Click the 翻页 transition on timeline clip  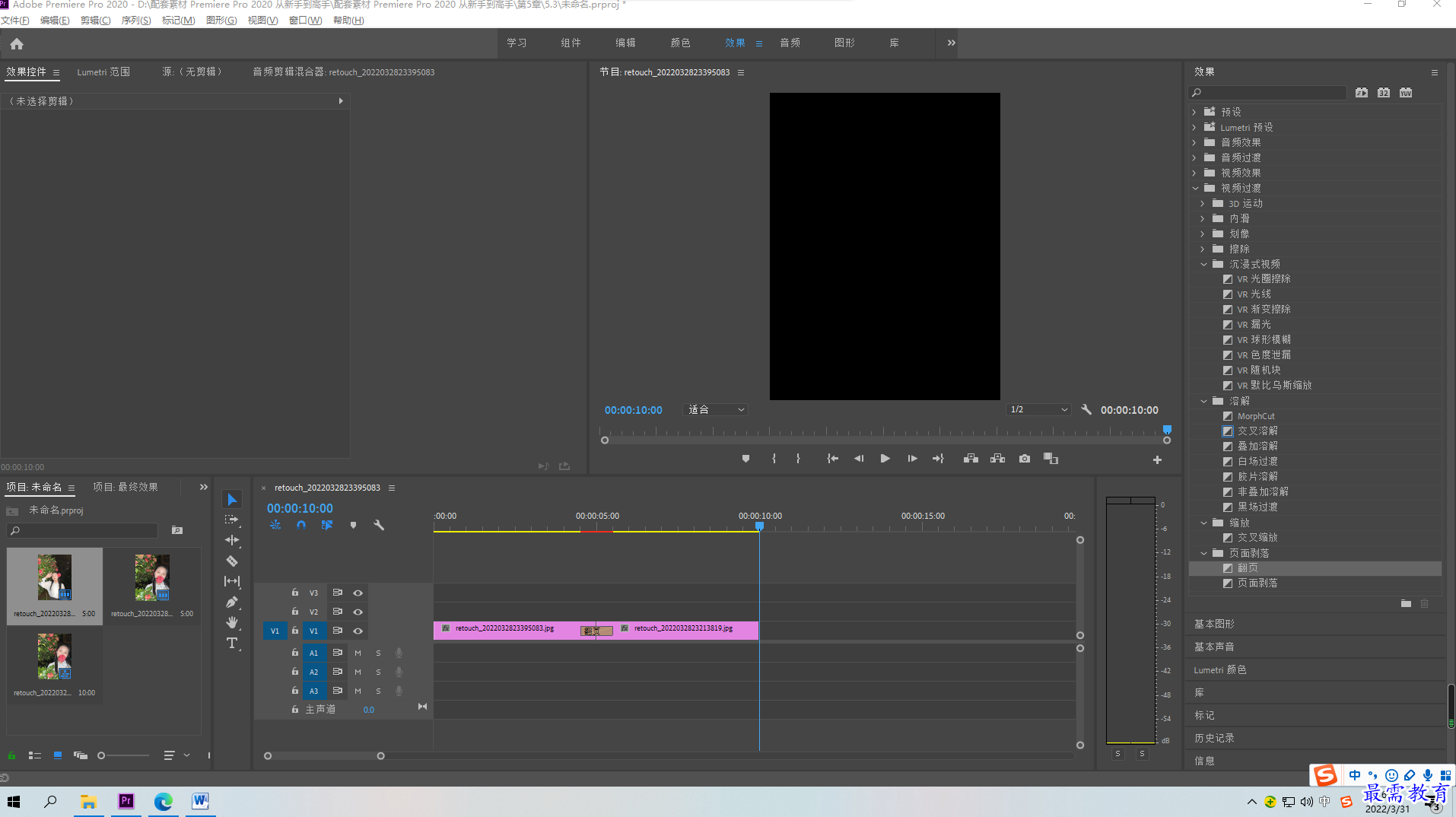tap(596, 631)
